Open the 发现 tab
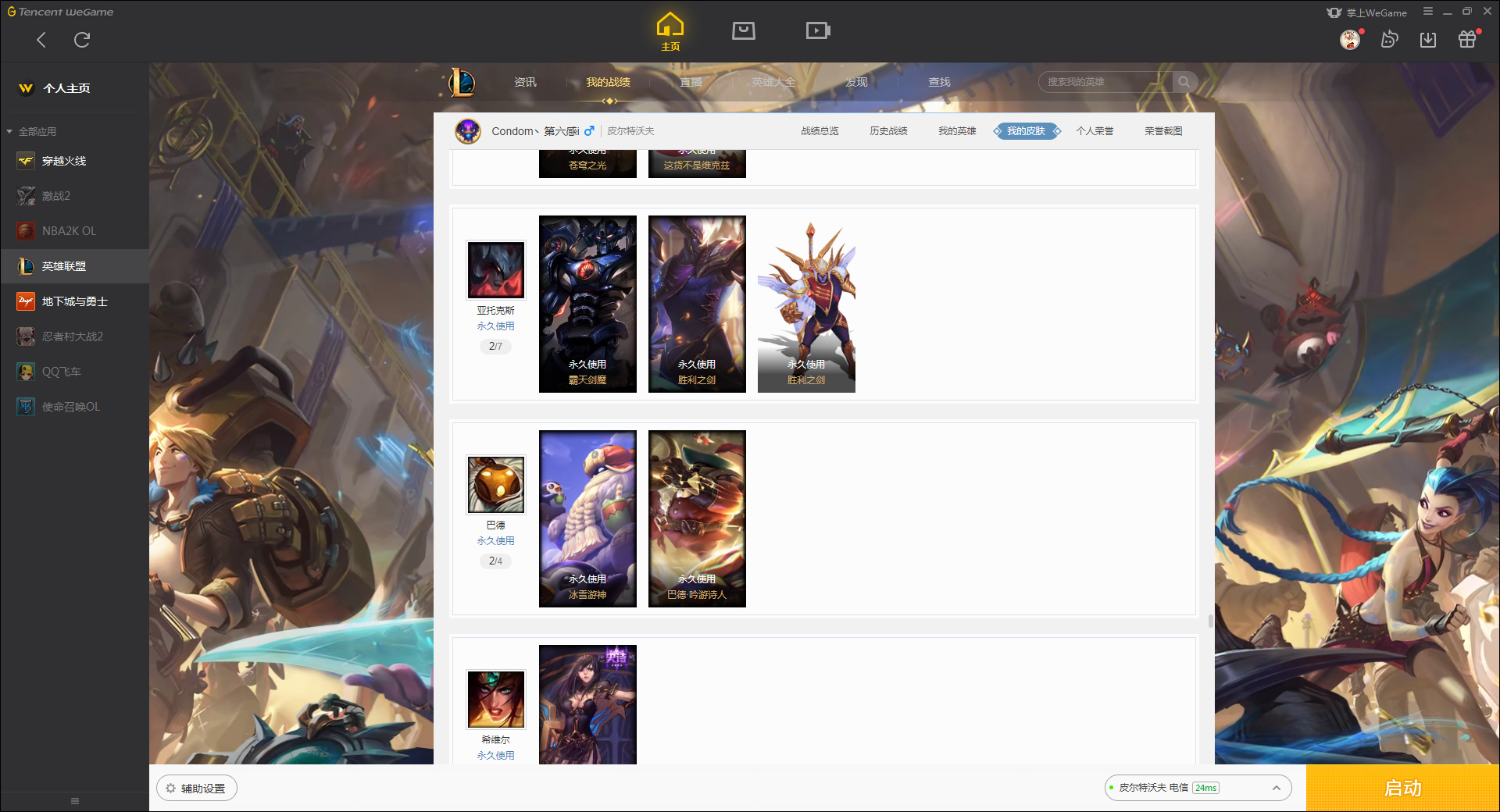 tap(856, 82)
